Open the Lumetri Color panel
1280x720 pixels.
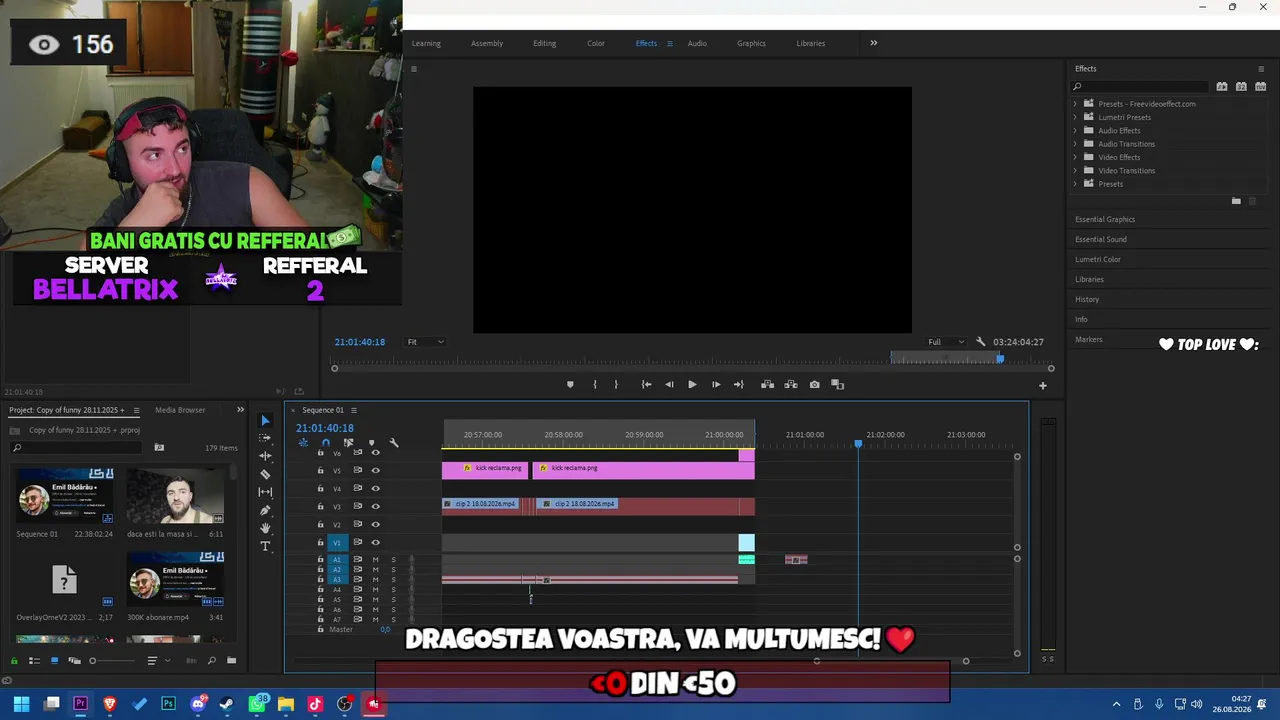coord(1098,260)
